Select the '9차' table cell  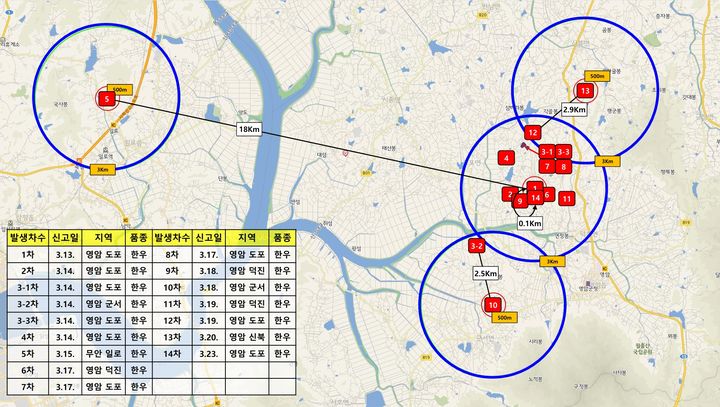(172, 271)
